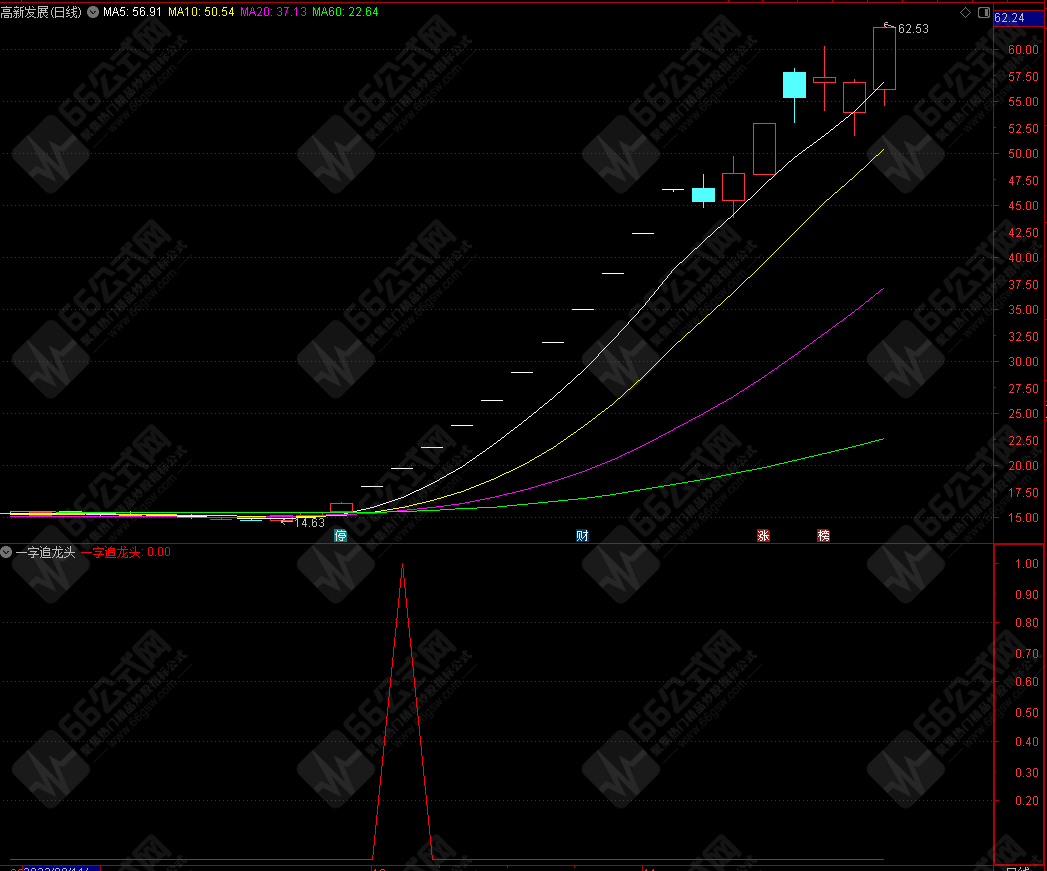The width and height of the screenshot is (1047, 871).
Task: Click the 40.00 price axis label
Action: [x=1023, y=258]
